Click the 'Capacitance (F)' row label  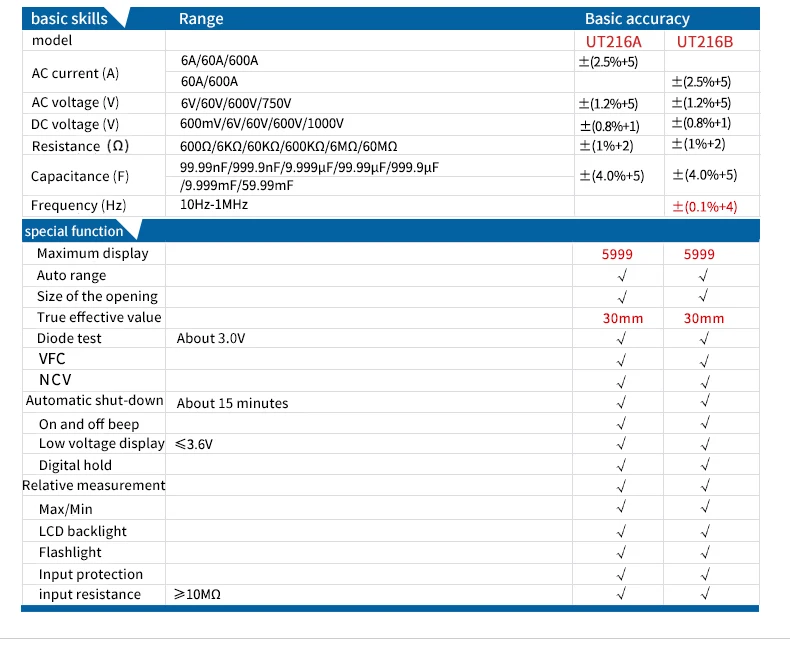tap(80, 176)
